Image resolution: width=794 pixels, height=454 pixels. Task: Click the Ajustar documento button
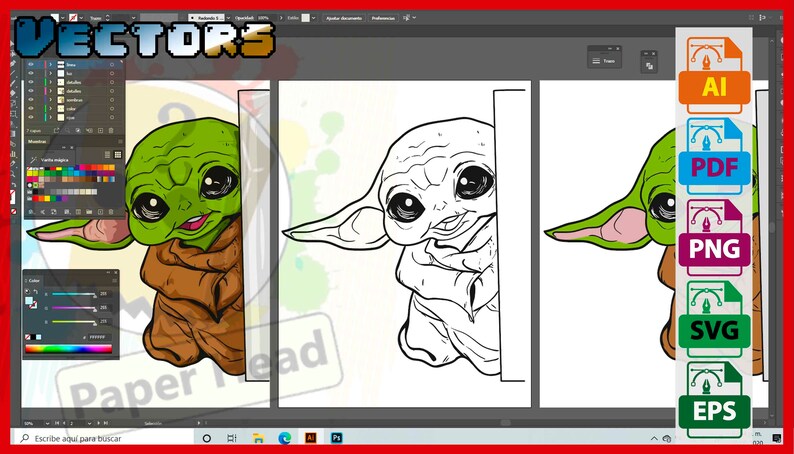(344, 18)
